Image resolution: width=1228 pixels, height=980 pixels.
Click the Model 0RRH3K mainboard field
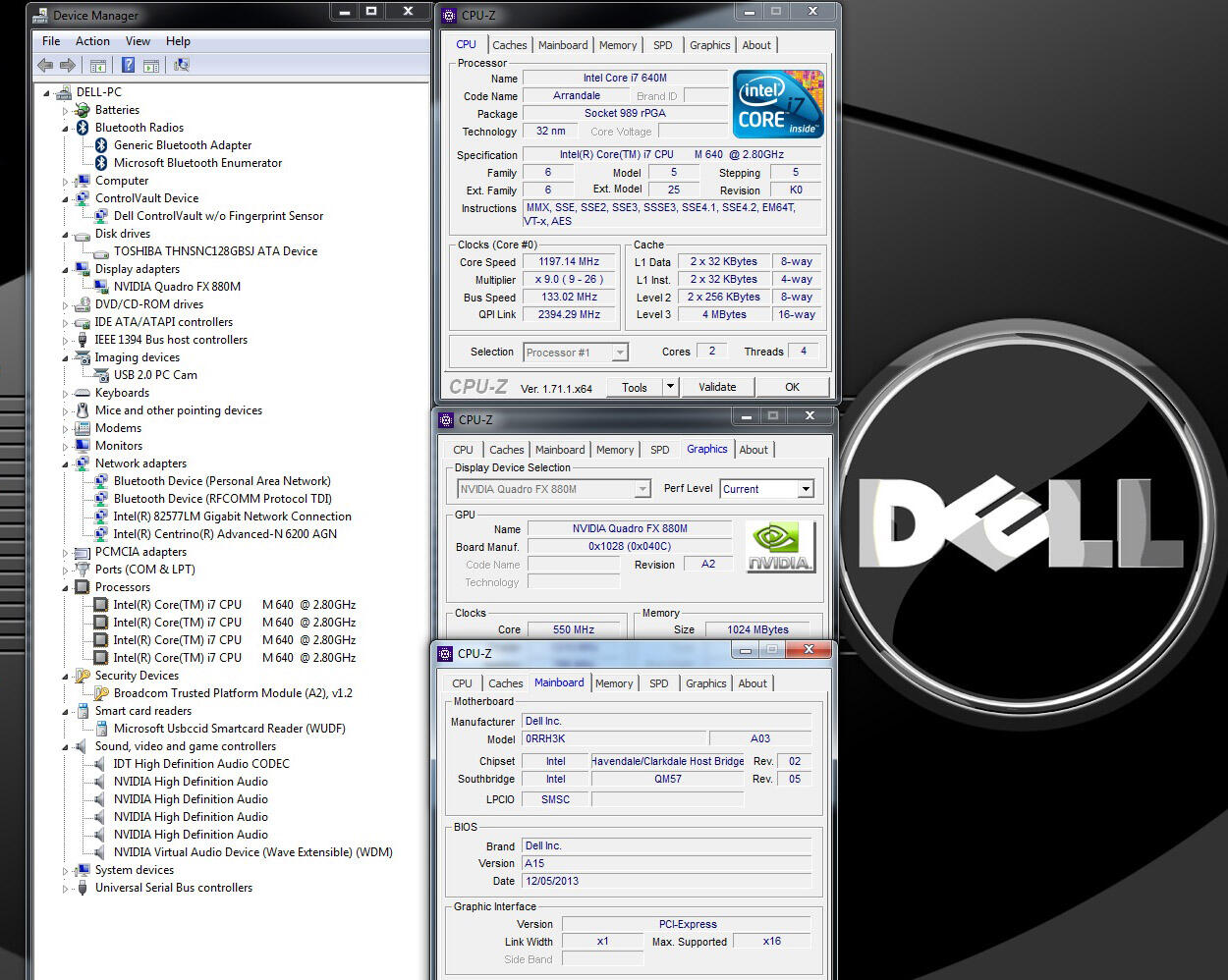point(614,738)
